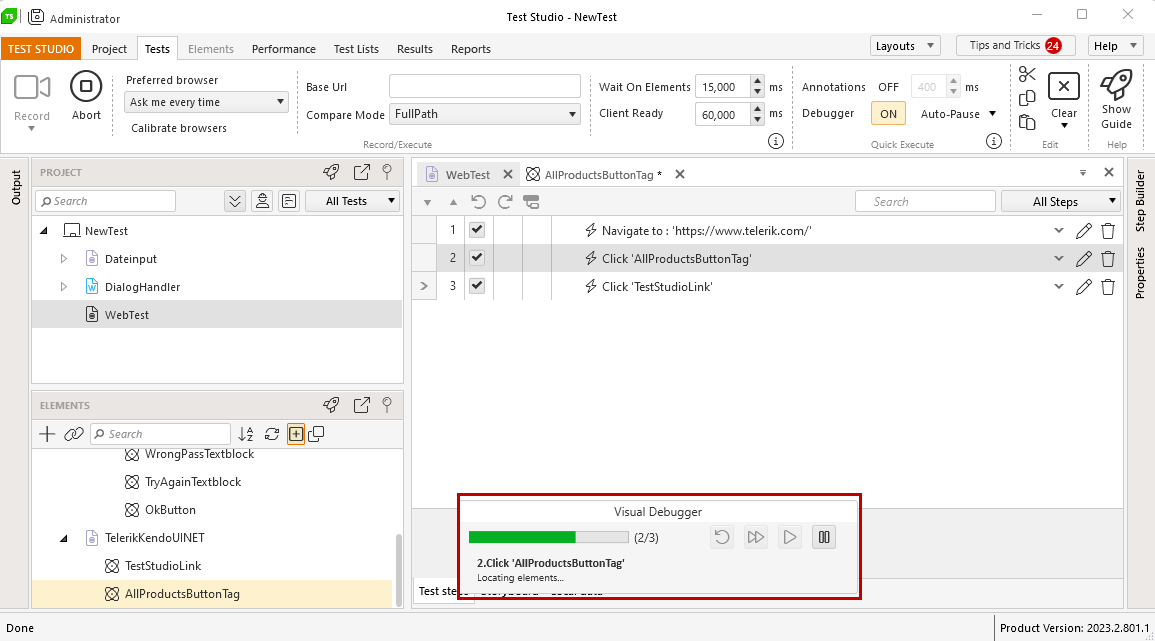The width and height of the screenshot is (1155, 641).
Task: Uncheck step 3 TestStudioLink checkbox
Action: tap(477, 286)
